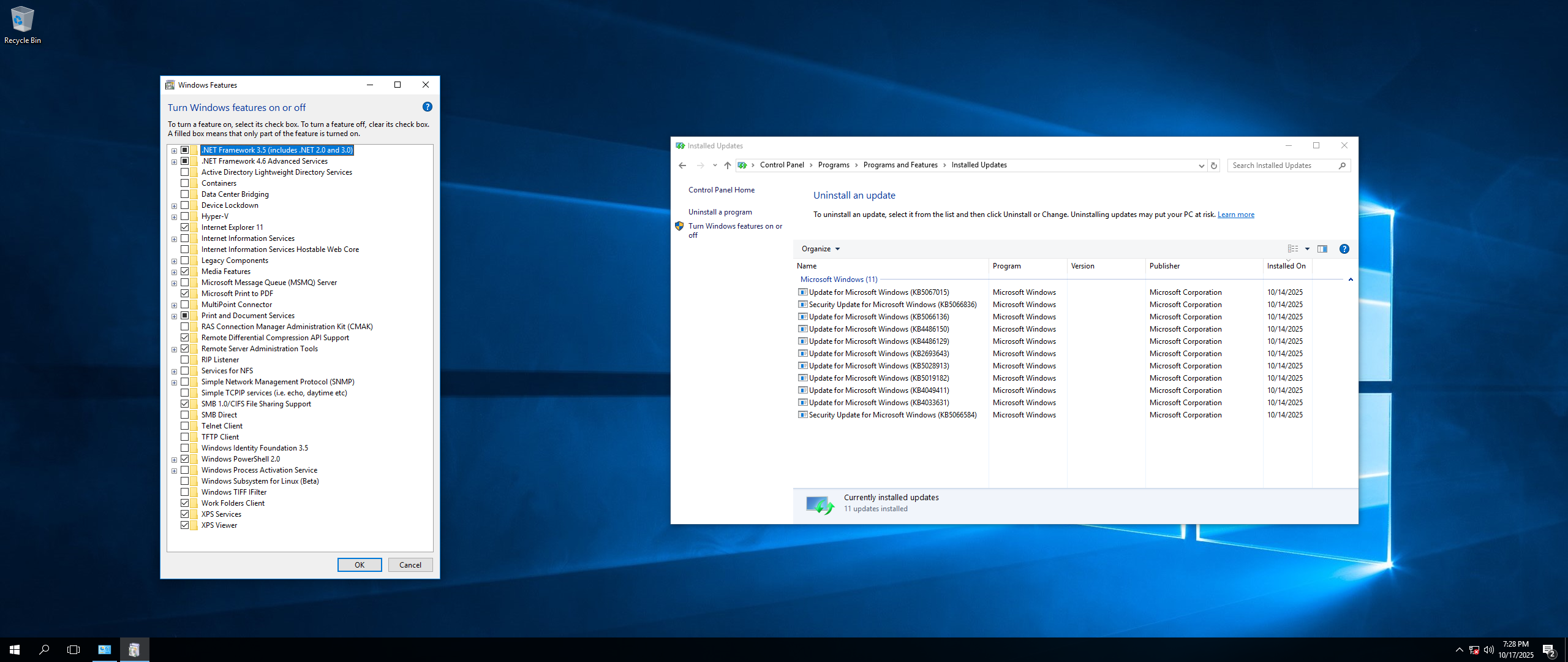Uncheck Internet Explorer 11 feature
This screenshot has width=1568, height=662.
coord(184,227)
